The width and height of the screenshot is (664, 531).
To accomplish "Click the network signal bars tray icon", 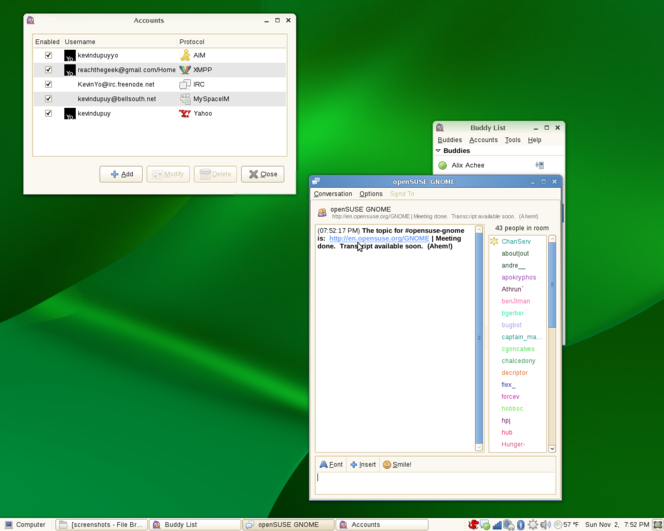I will click(497, 525).
